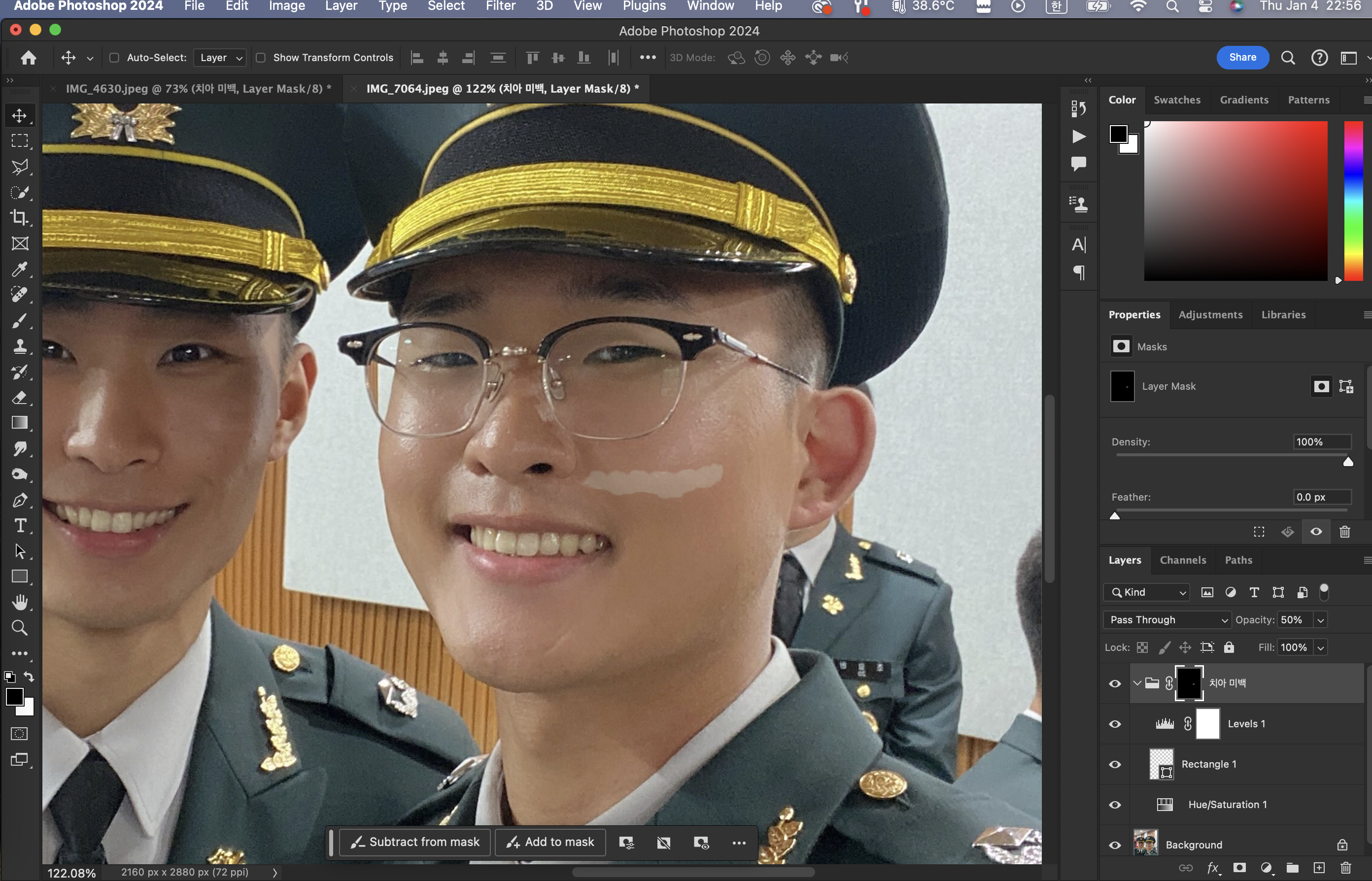Select the Hand tool

tap(19, 602)
